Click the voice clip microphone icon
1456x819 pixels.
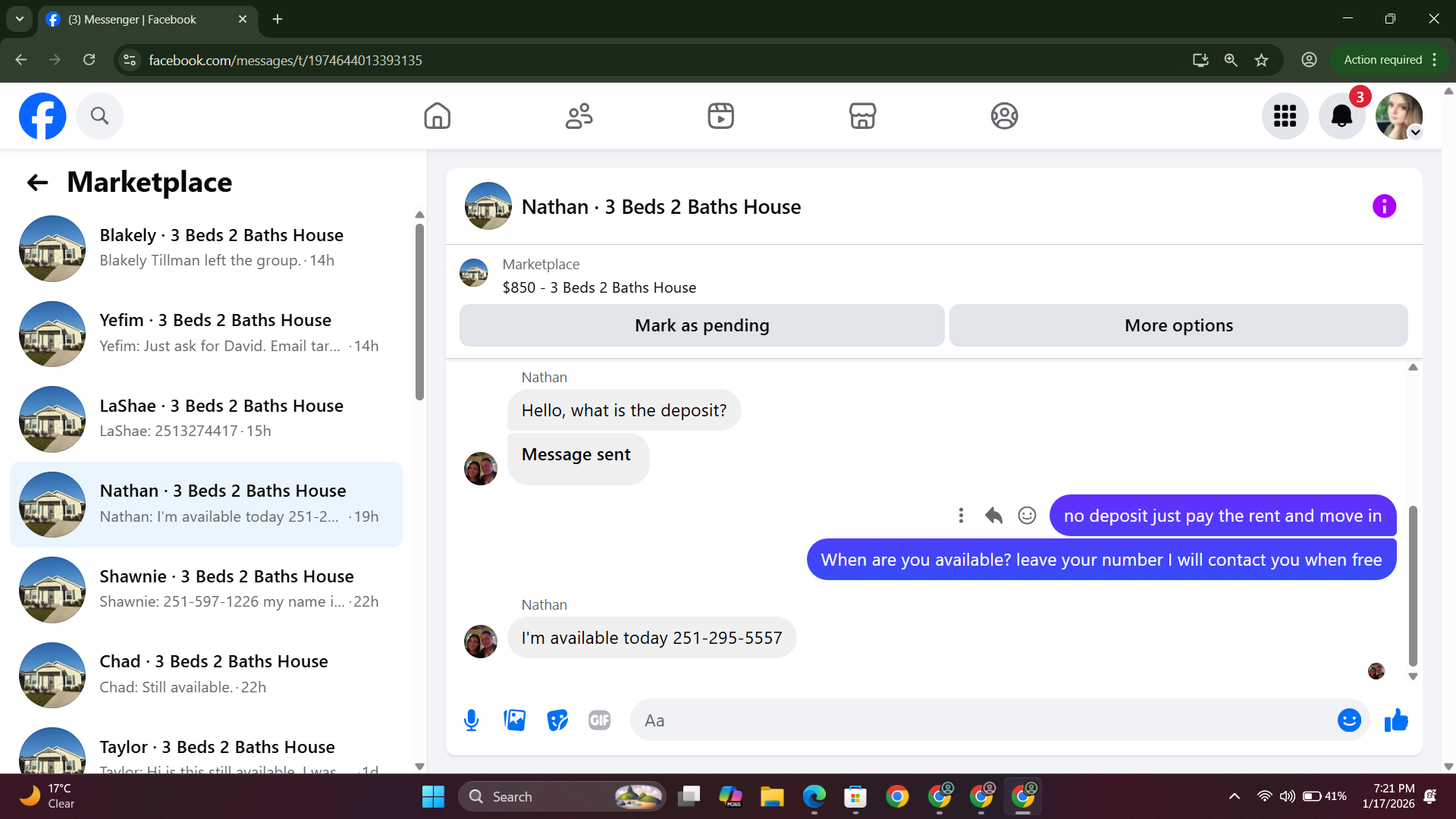point(471,720)
